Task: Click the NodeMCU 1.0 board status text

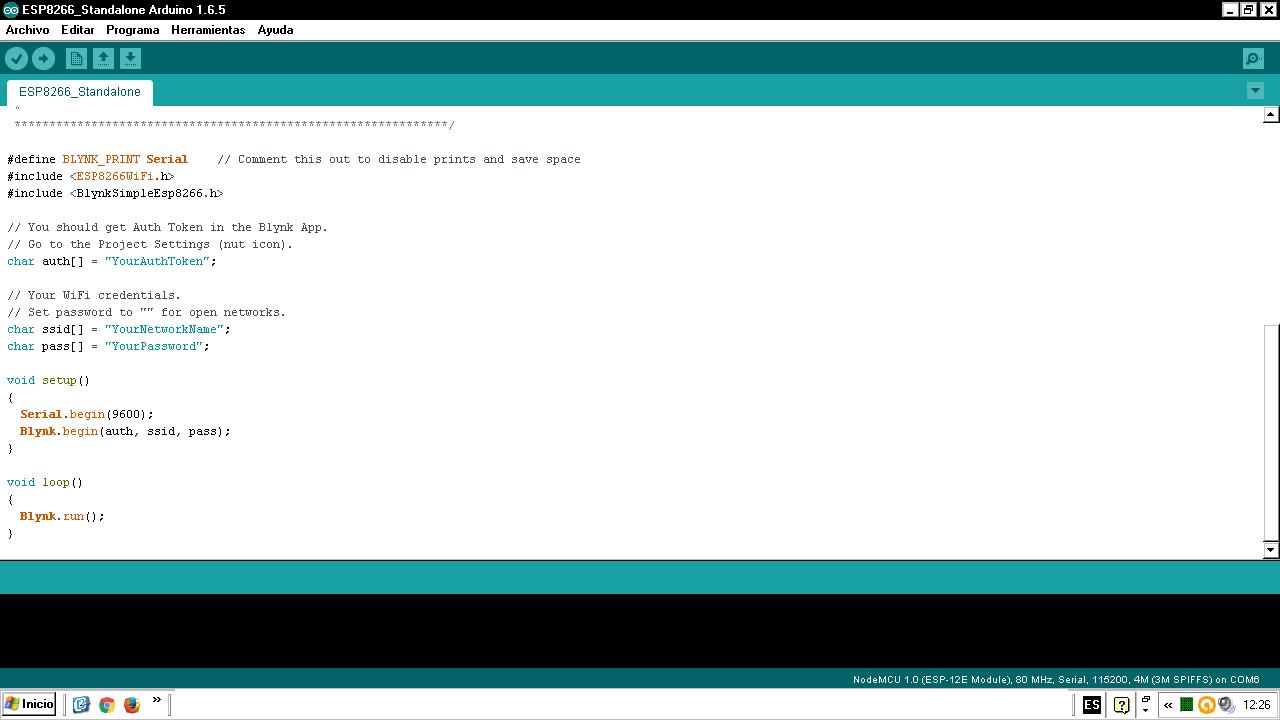Action: [1056, 679]
